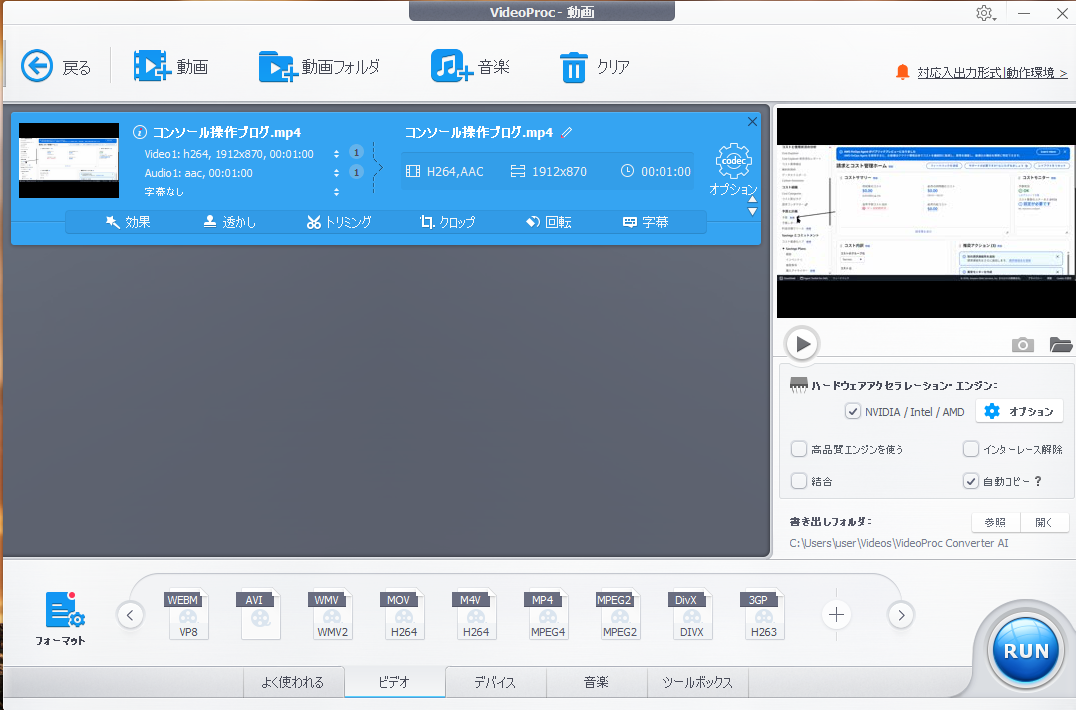This screenshot has height=710, width=1076.
Task: Open フォーマット target format icon
Action: pyautogui.click(x=64, y=611)
